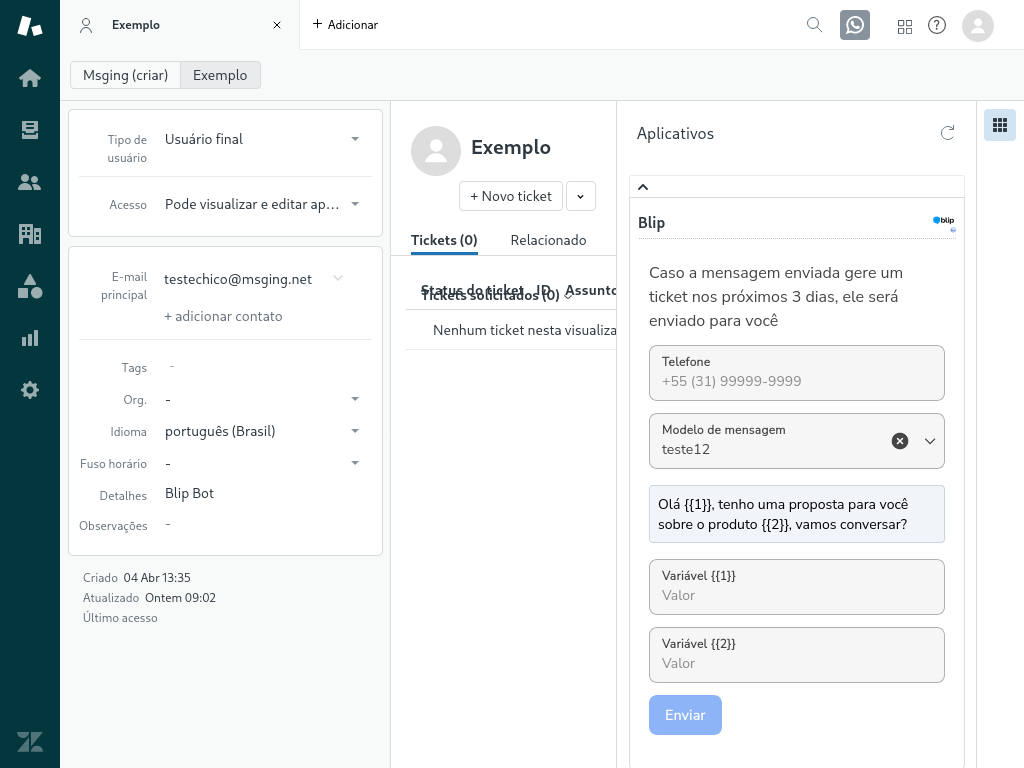Click the Enviar button
The height and width of the screenshot is (768, 1024).
[685, 715]
